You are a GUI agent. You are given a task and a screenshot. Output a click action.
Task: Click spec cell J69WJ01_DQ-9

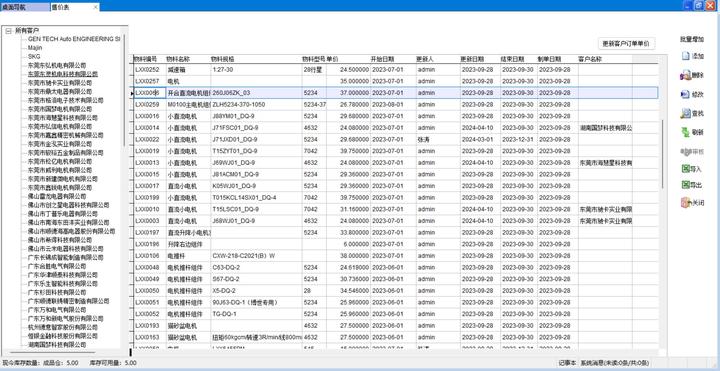point(256,163)
